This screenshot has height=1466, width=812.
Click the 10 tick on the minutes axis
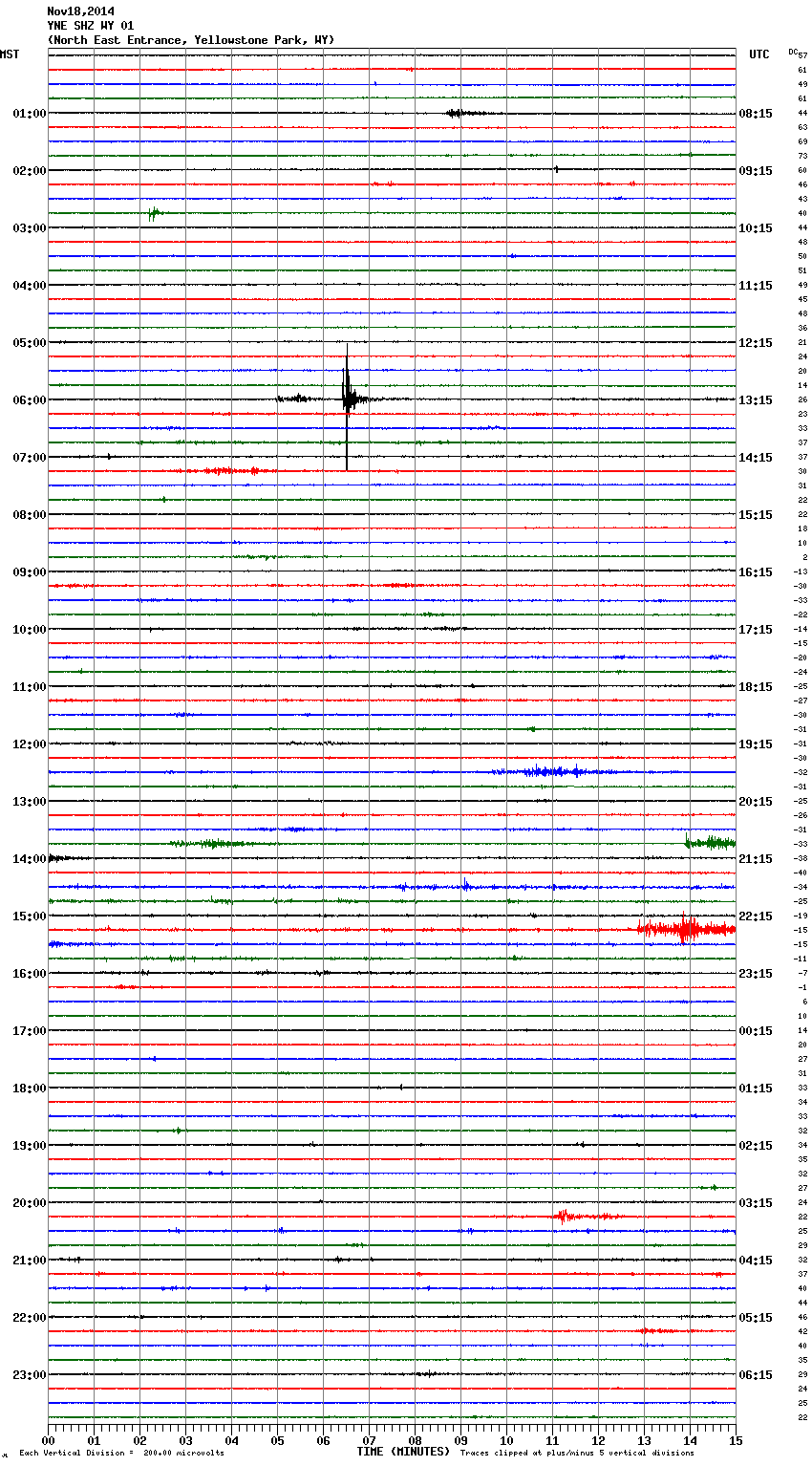[x=506, y=1440]
